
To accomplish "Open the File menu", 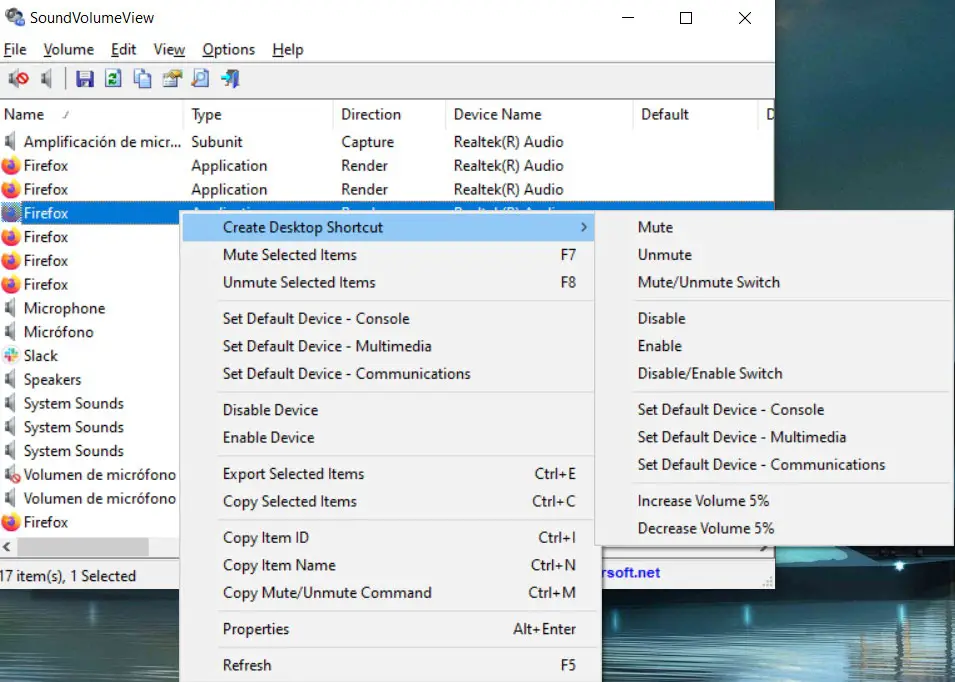I will [15, 49].
